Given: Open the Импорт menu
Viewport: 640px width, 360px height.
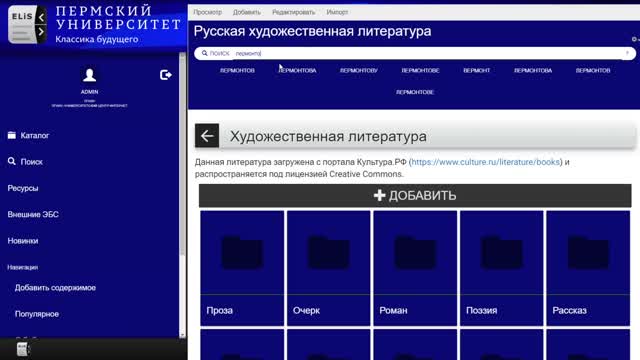Looking at the screenshot, I should tap(337, 12).
